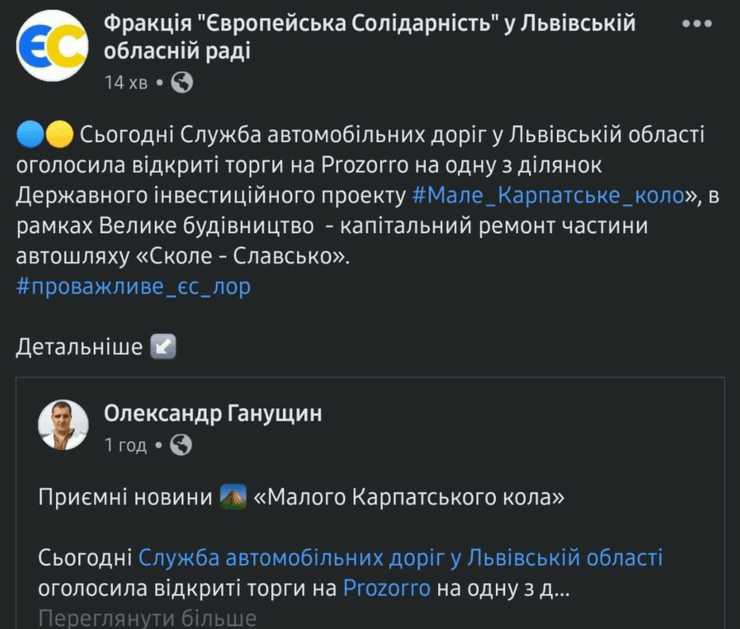Click the ЄС page logo avatar
Screen dimensions: 740x629
[x=52, y=46]
